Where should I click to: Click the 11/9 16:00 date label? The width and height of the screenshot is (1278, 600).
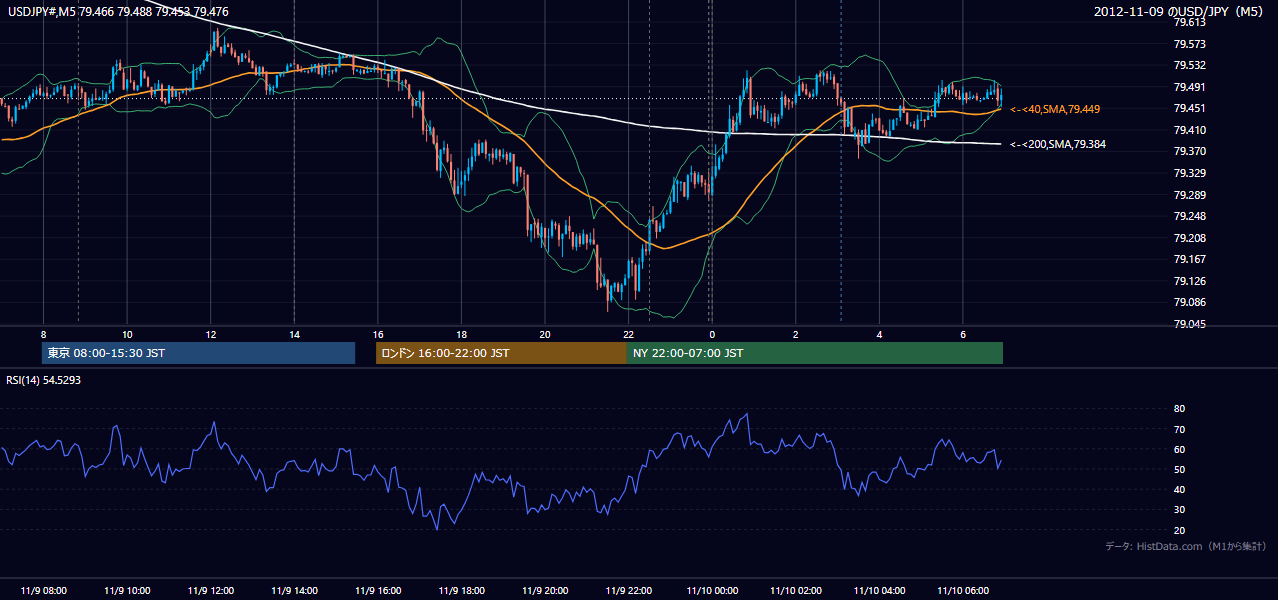377,591
